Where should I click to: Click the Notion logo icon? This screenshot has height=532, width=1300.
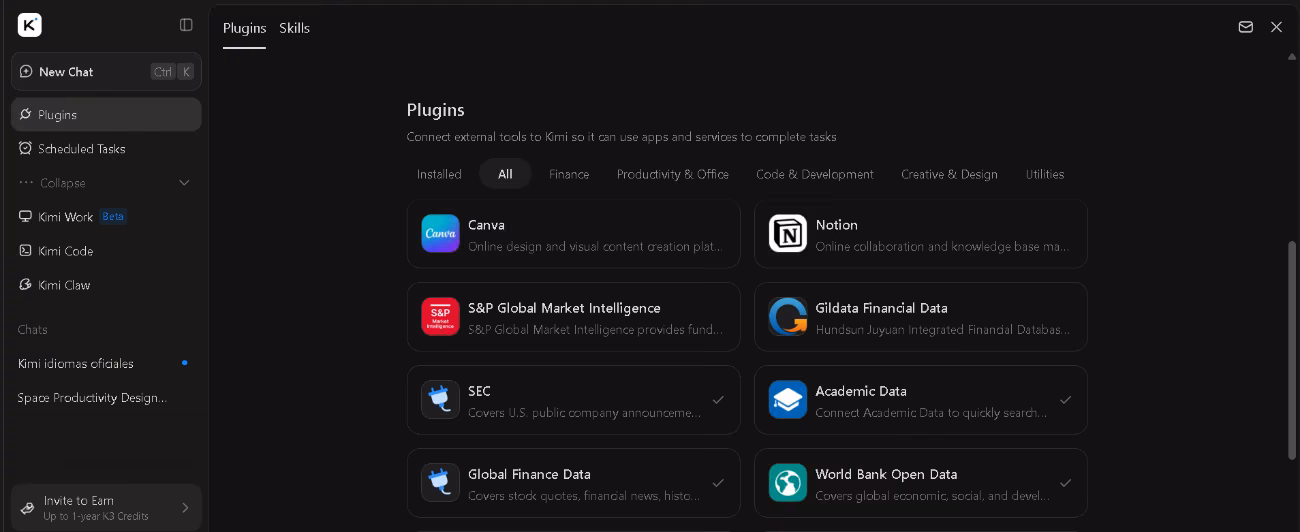point(788,233)
